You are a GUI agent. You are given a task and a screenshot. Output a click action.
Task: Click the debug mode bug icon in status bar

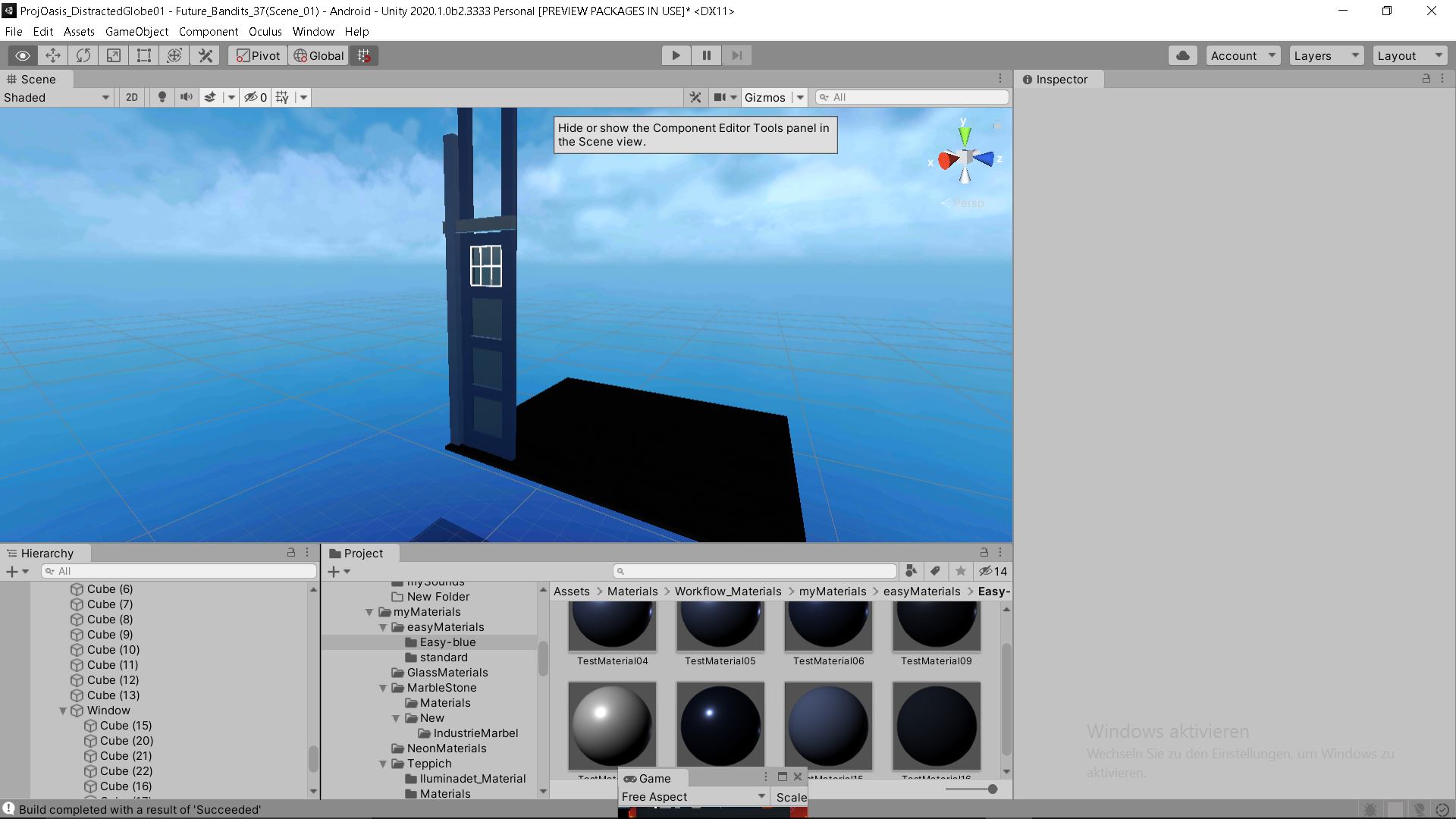pyautogui.click(x=1370, y=809)
